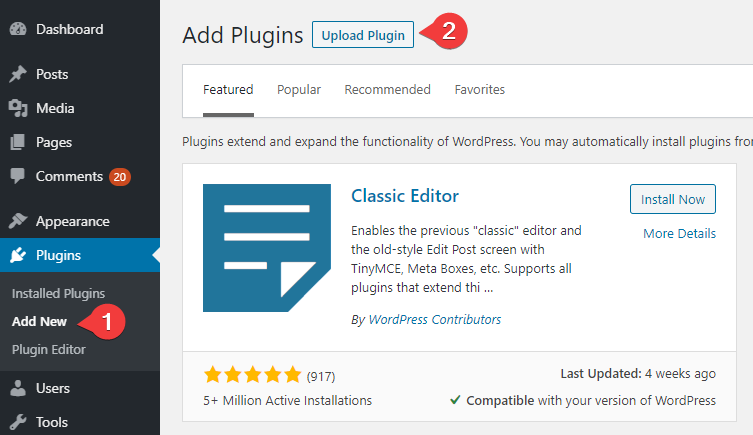
Task: Switch to the Popular tab
Action: pos(299,90)
